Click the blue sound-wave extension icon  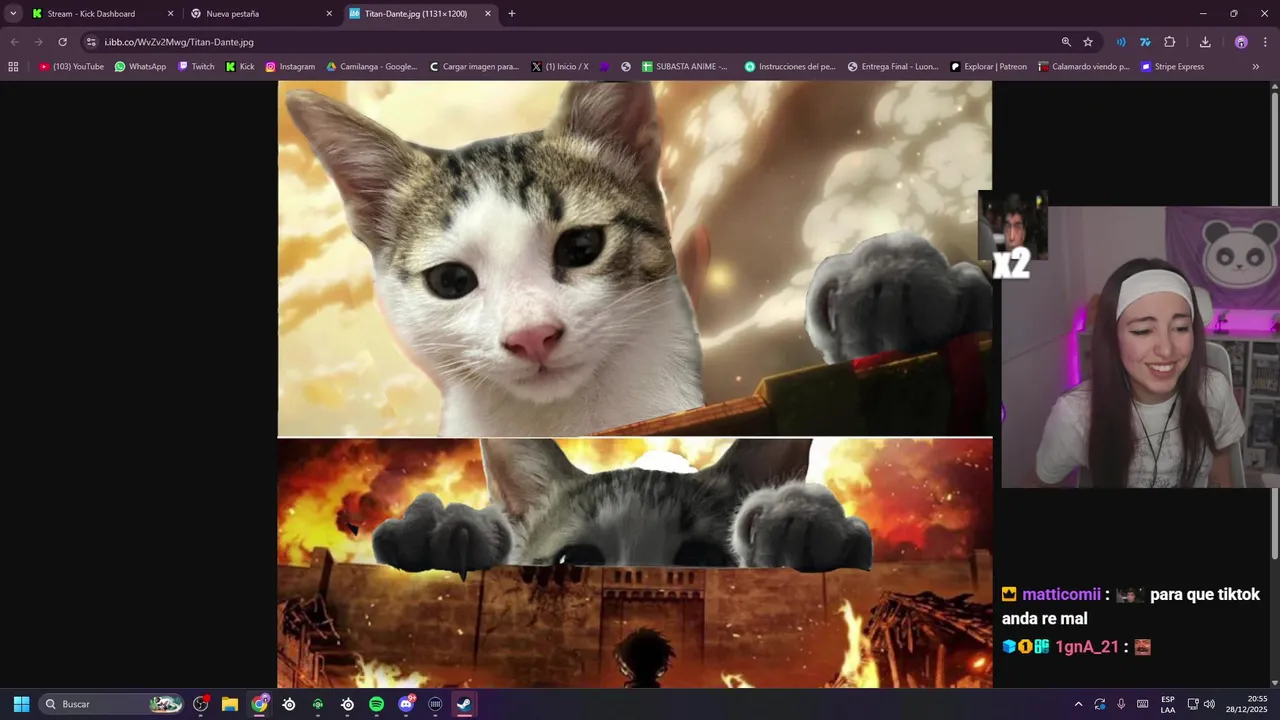pyautogui.click(x=1121, y=42)
